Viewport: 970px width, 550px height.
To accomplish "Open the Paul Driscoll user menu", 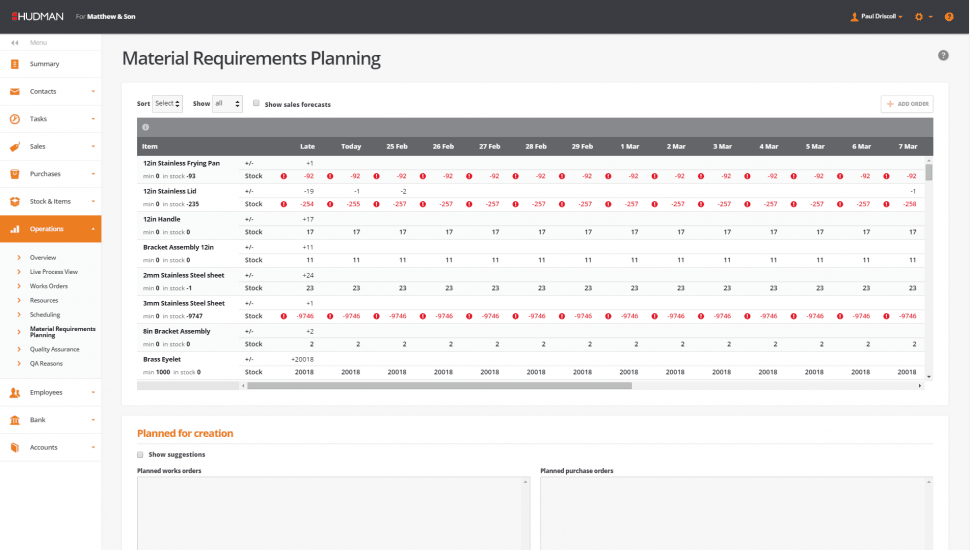I will (876, 17).
